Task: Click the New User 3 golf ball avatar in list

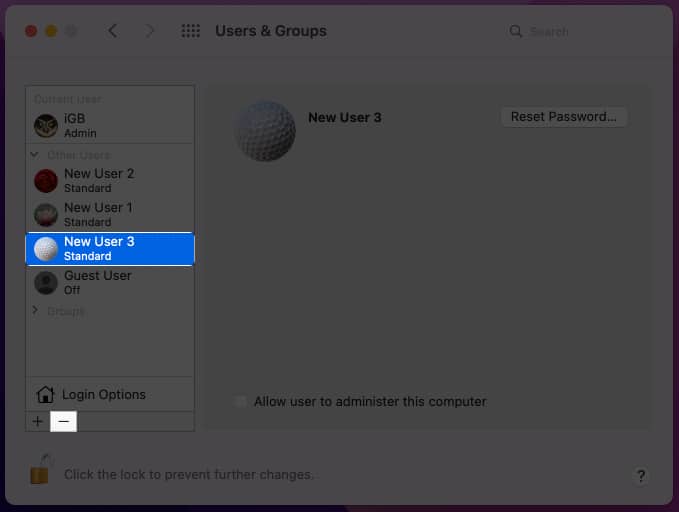Action: pos(46,249)
